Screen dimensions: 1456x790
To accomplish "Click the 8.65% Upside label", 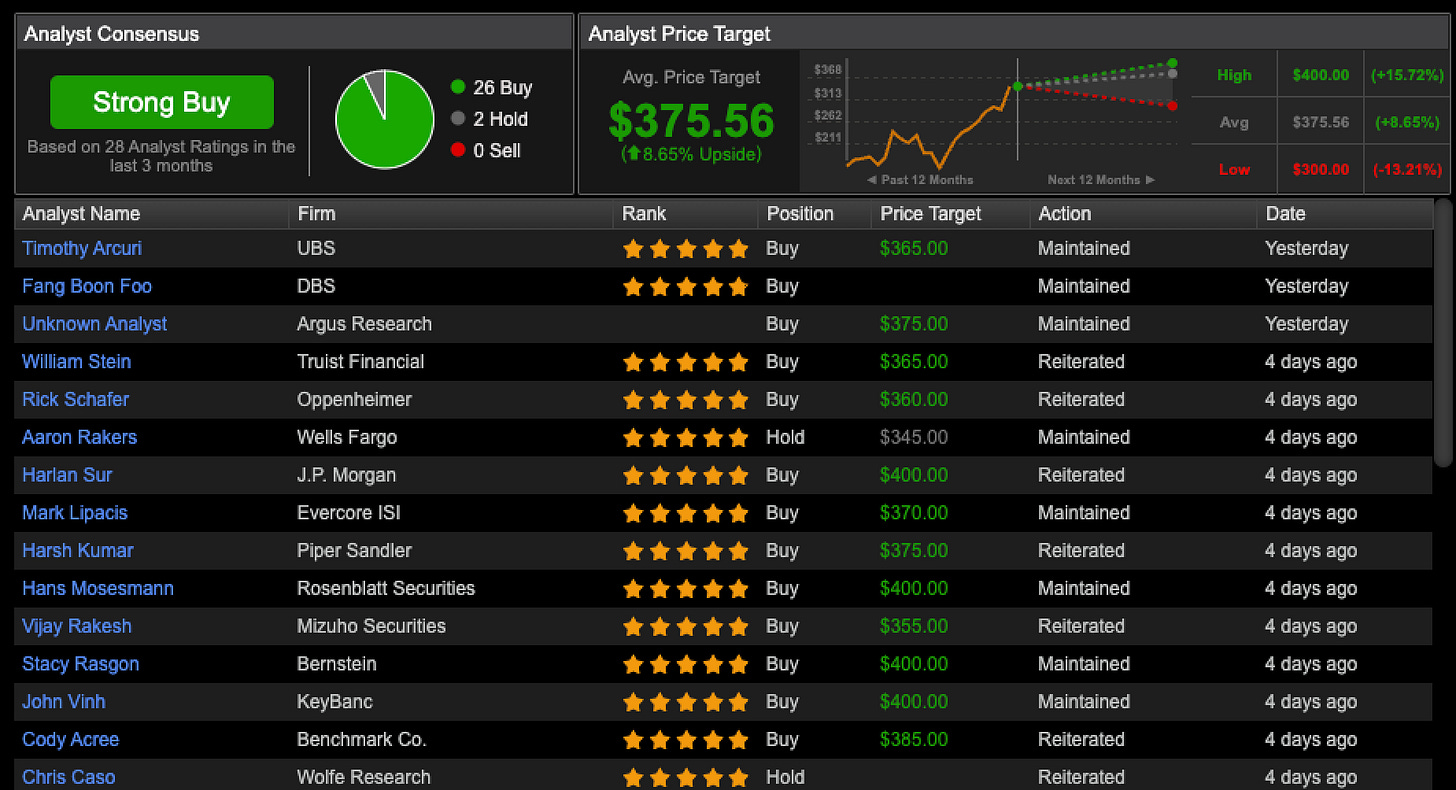I will 691,154.
